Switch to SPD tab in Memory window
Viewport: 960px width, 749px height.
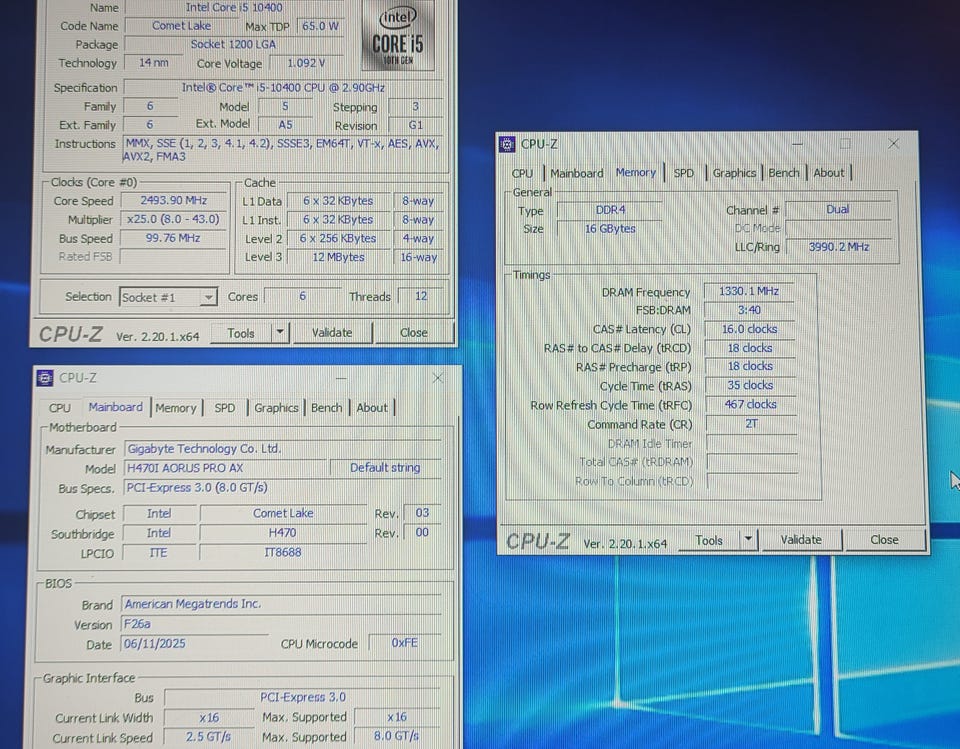pos(683,173)
